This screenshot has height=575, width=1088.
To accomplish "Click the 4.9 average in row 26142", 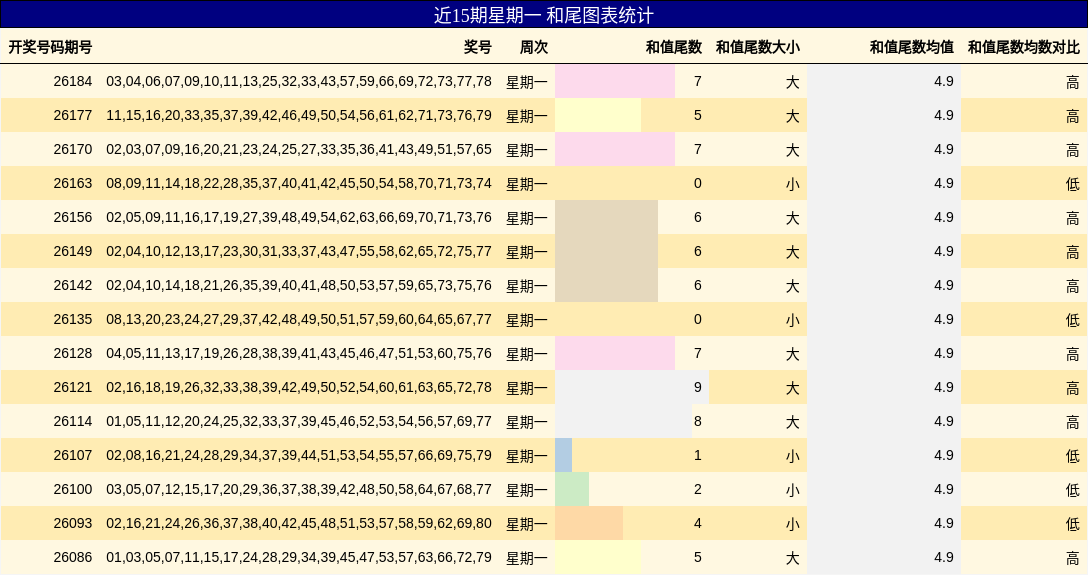I will (944, 285).
